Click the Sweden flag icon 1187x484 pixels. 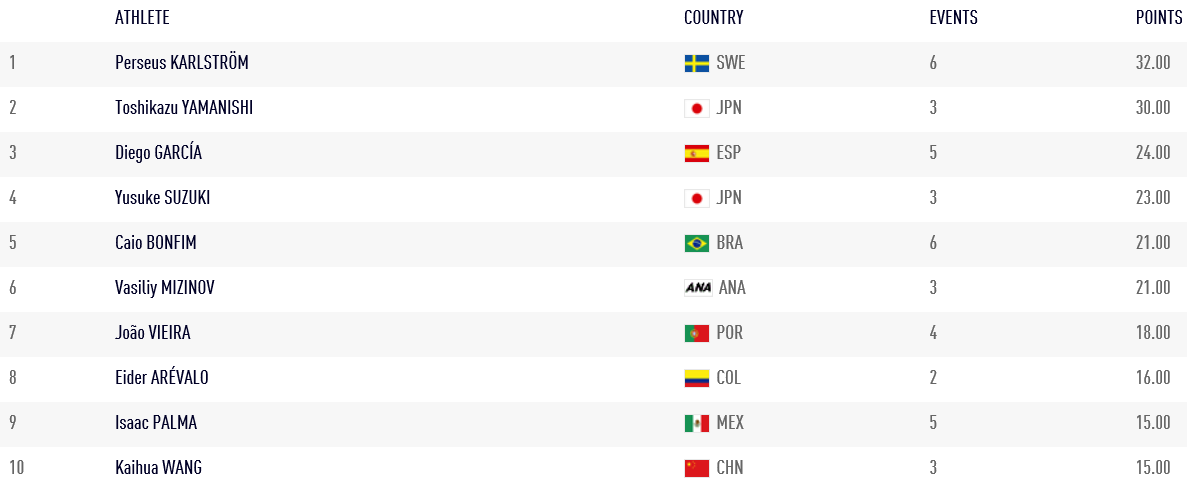coord(696,63)
